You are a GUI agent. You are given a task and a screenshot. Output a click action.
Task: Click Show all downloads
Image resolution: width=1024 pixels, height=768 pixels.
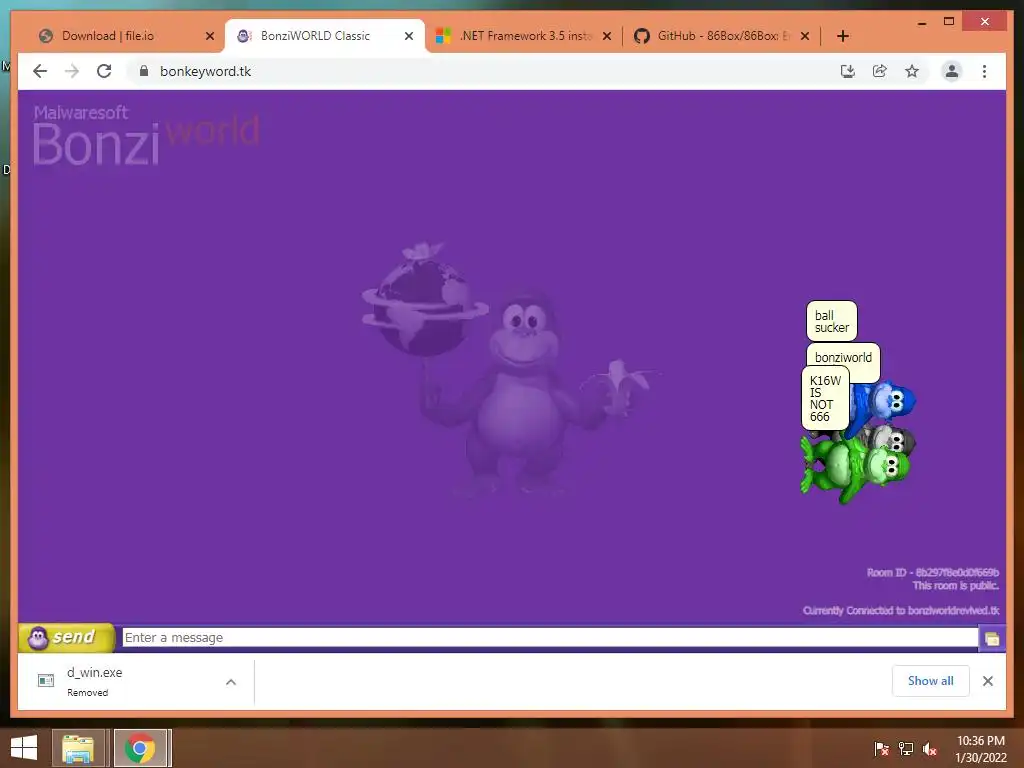(931, 680)
